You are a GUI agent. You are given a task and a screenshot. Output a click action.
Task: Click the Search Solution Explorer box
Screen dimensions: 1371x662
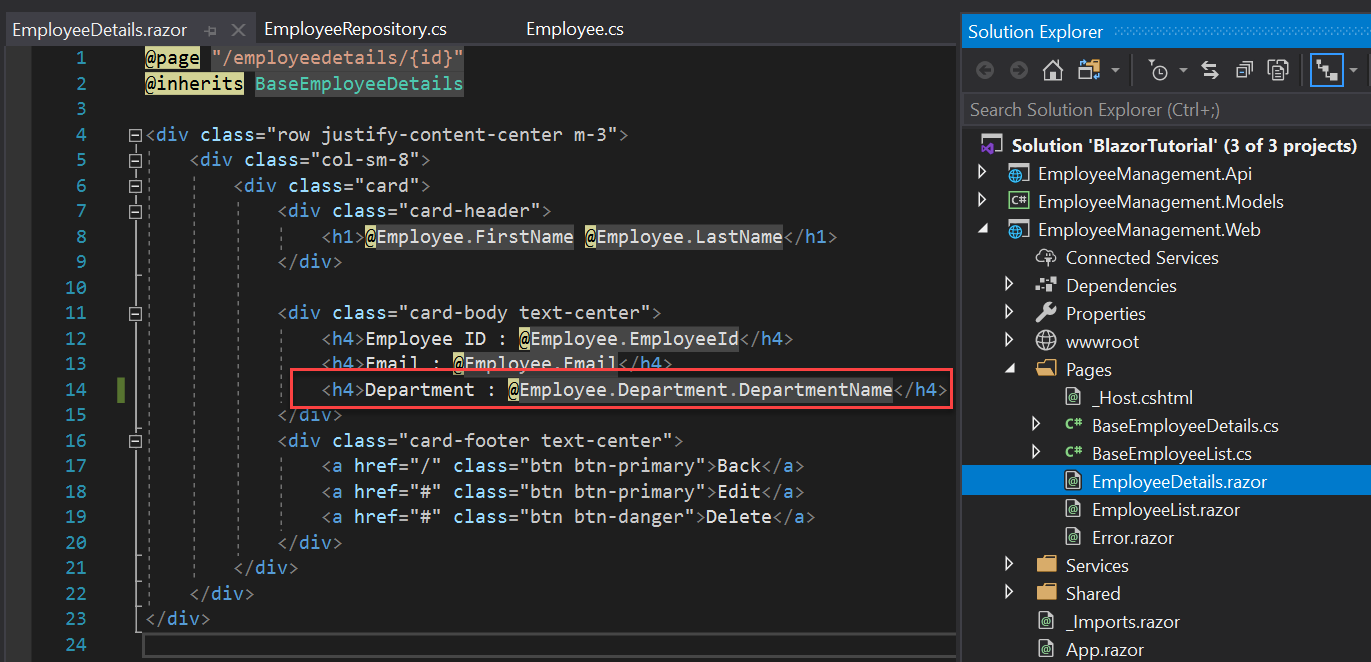click(x=1100, y=109)
